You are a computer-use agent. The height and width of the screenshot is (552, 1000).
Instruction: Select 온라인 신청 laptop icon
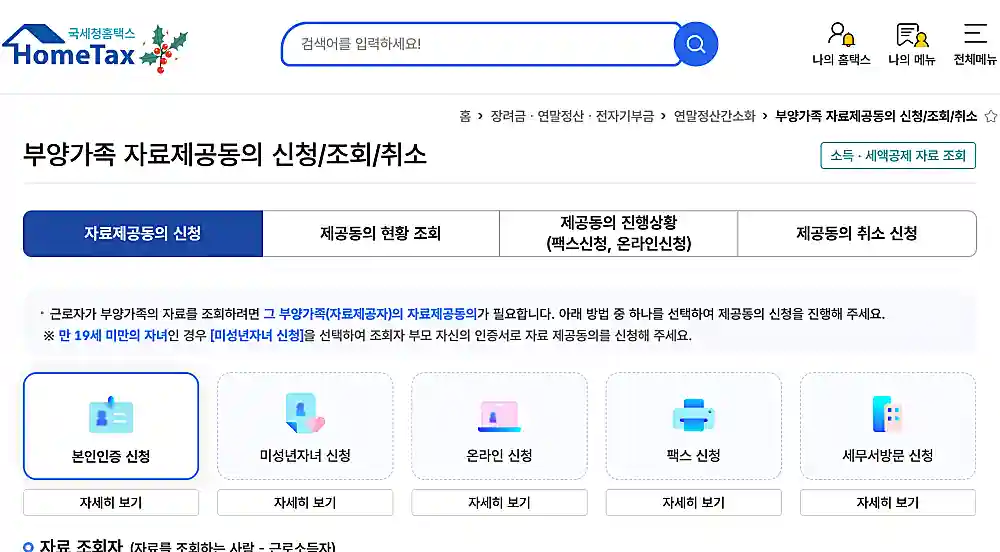[499, 416]
